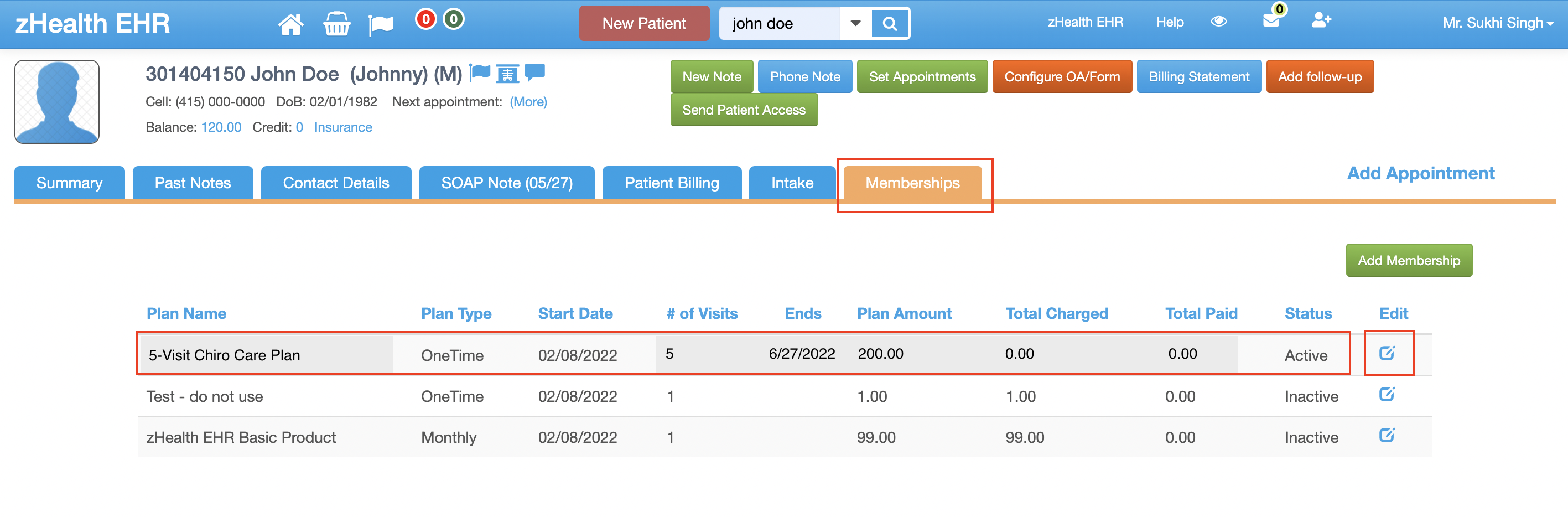1568x517 pixels.
Task: Click zHealth EHR link in header
Action: coord(1084,22)
